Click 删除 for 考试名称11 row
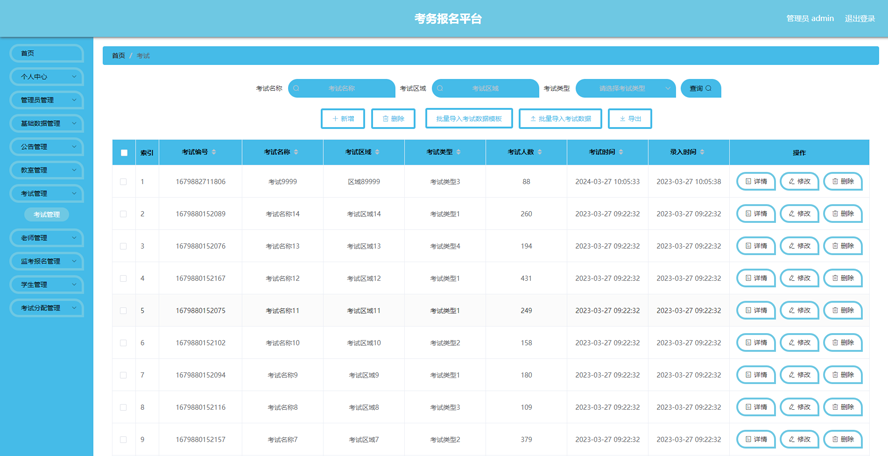 843,311
